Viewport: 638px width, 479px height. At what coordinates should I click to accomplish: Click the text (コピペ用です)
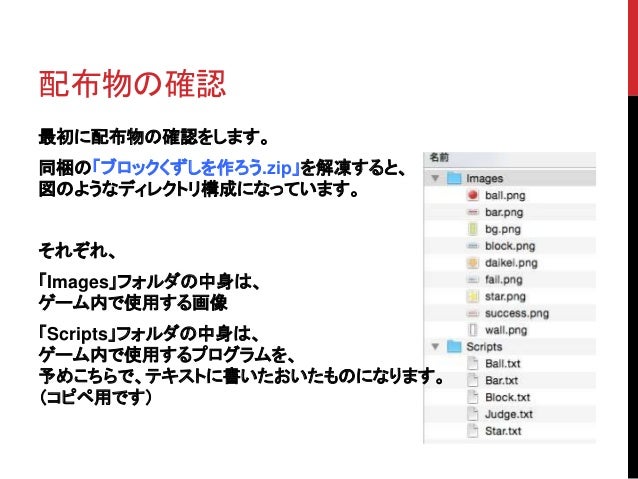tap(96, 397)
